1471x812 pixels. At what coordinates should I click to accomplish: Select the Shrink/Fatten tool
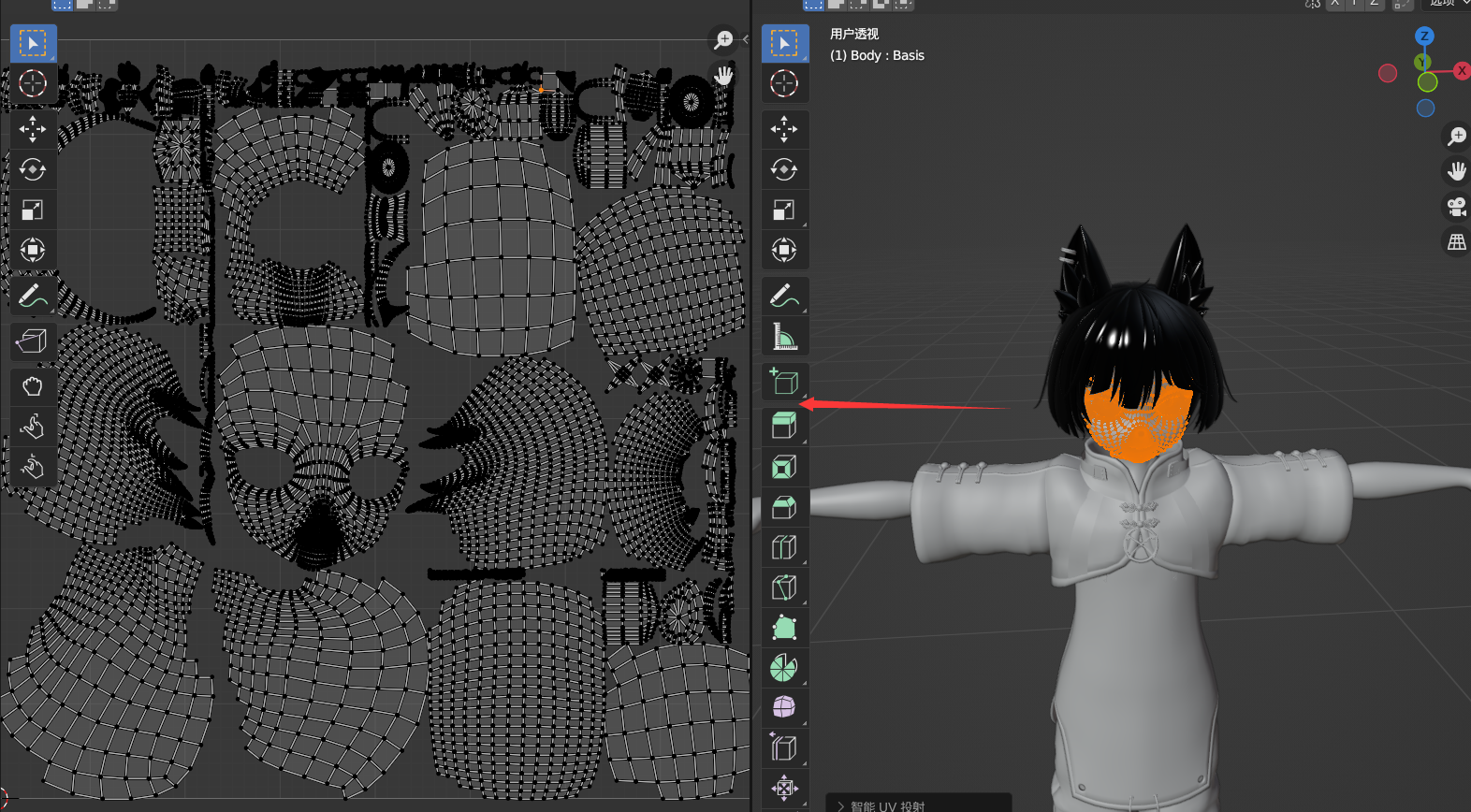click(x=785, y=789)
